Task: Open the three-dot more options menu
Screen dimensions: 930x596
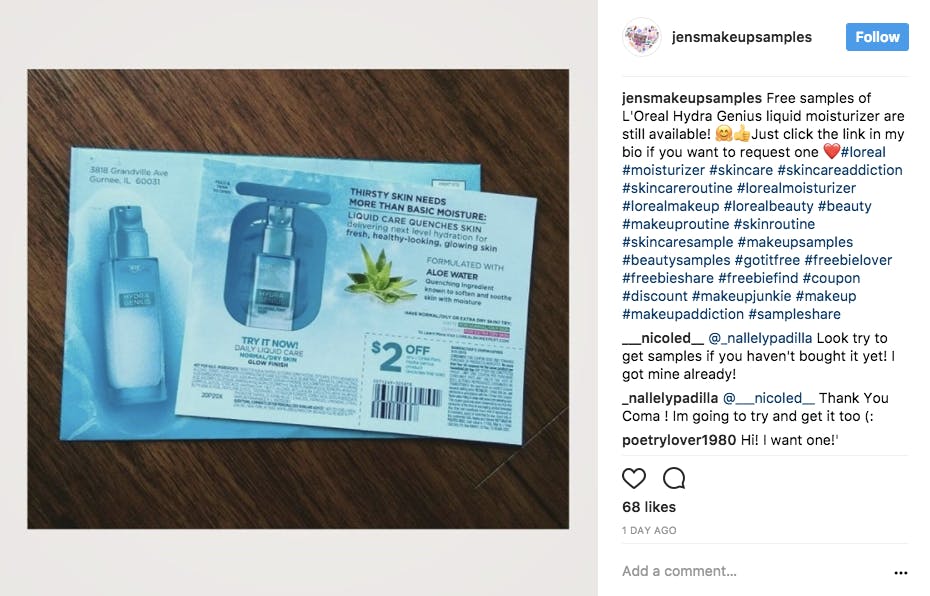Action: [900, 572]
